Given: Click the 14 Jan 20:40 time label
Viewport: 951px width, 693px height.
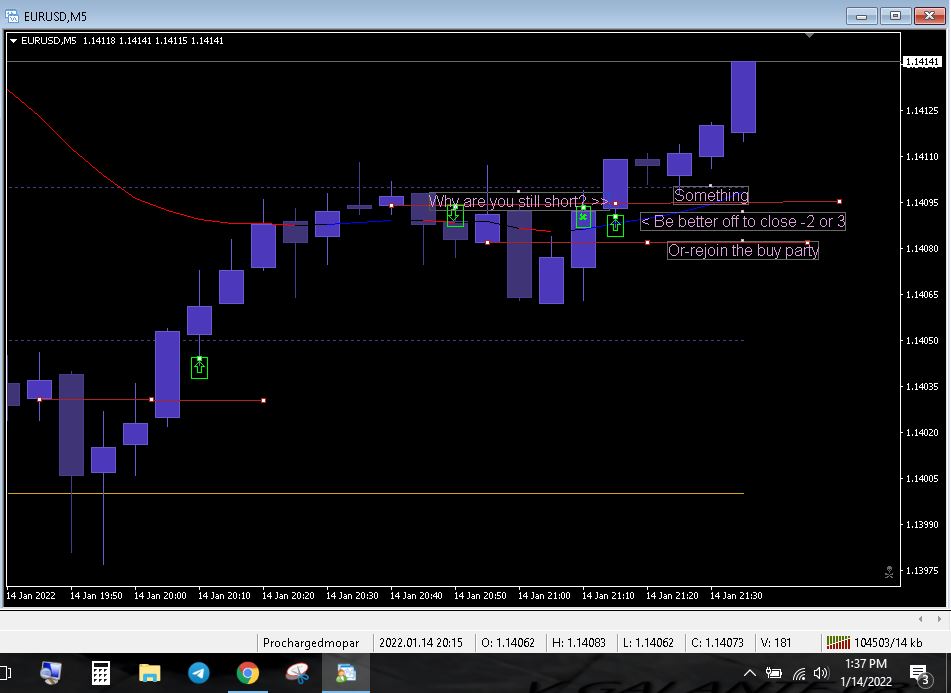Looking at the screenshot, I should [x=416, y=595].
